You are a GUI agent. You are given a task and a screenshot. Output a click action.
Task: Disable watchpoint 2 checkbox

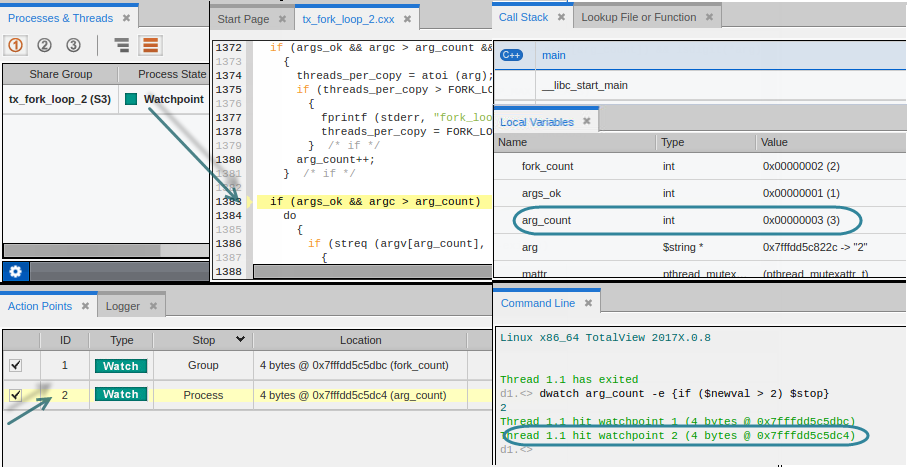15,395
